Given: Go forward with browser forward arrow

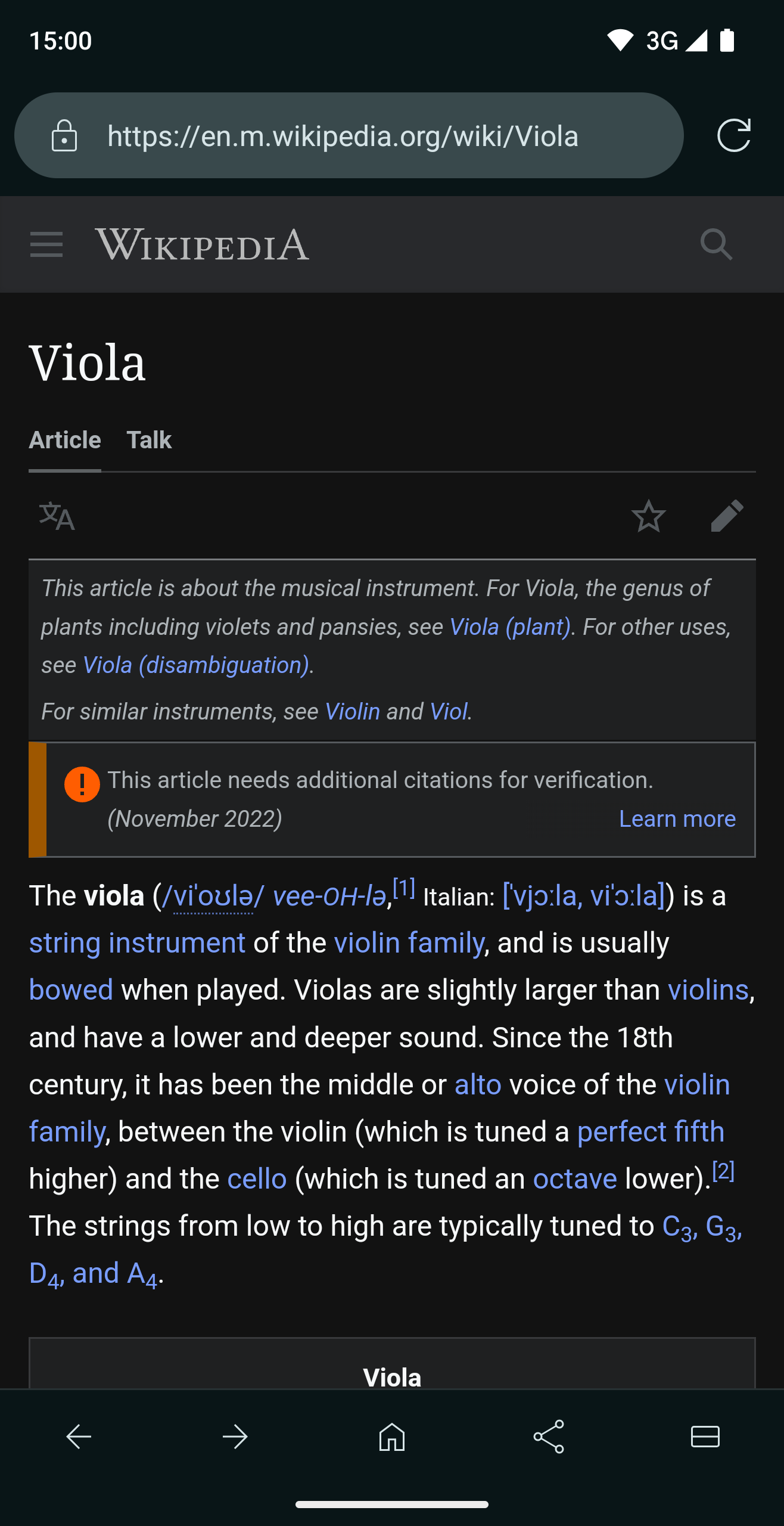Looking at the screenshot, I should point(235,1437).
